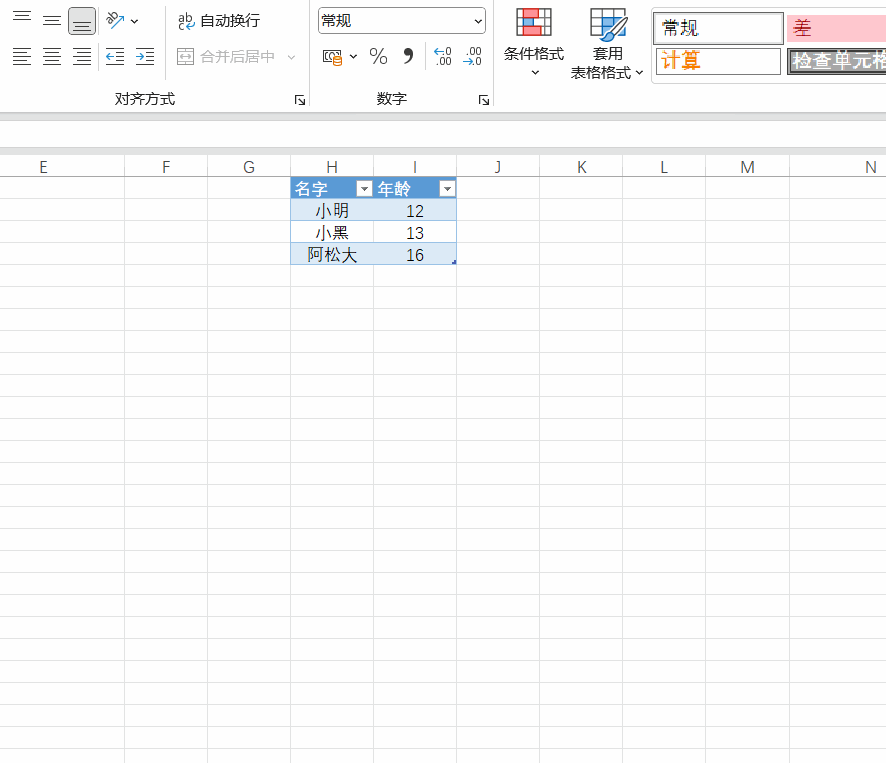Viewport: 886px width, 763px height.
Task: Expand the 常规 number format combo box
Action: 477,21
